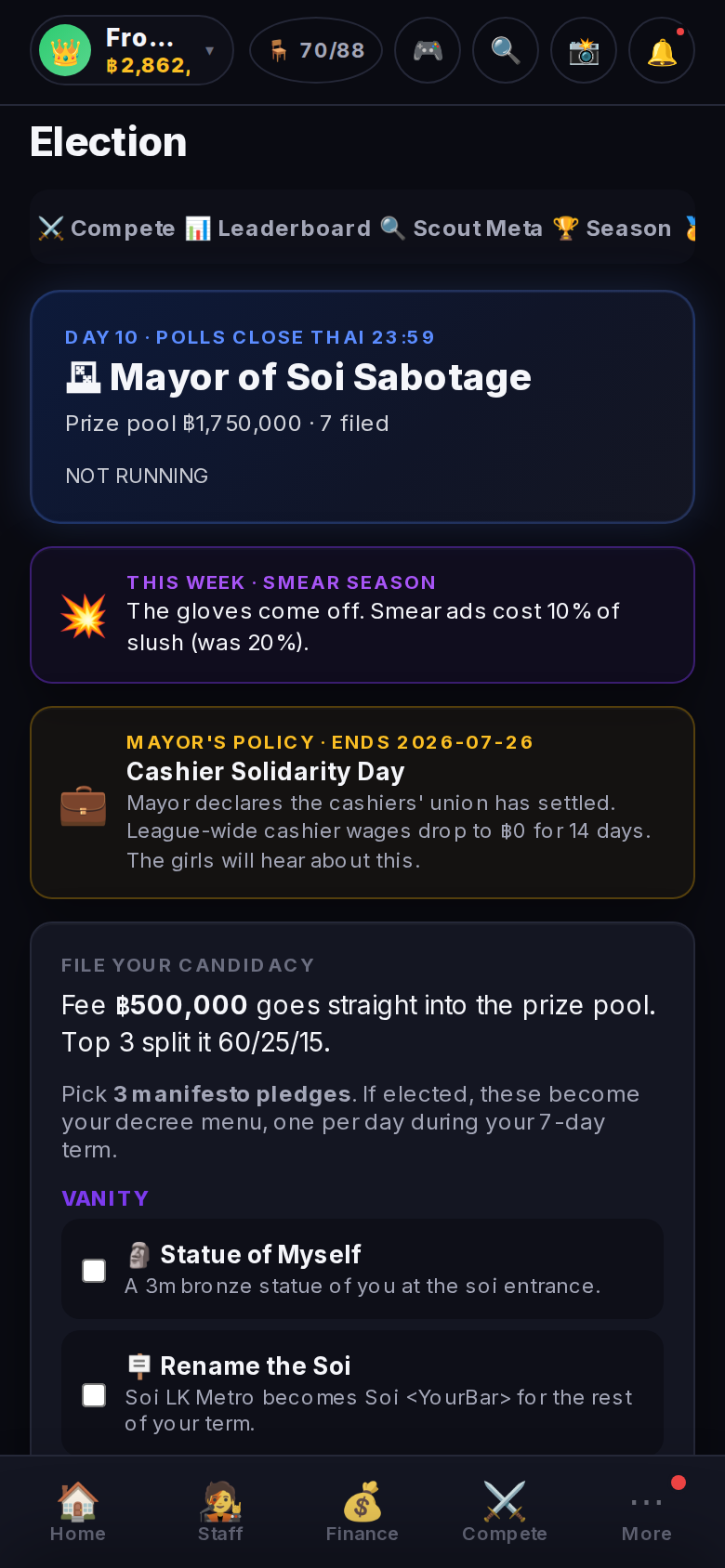Open the Smear Season weekly event banner
The image size is (725, 1568).
[x=362, y=615]
